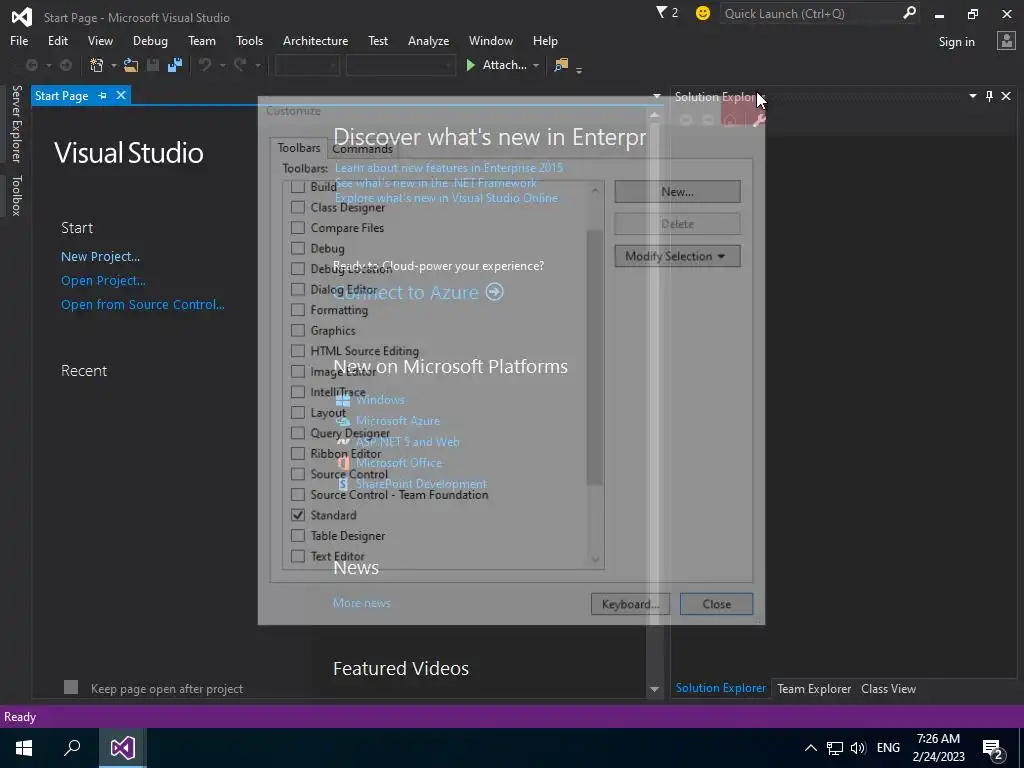Click the Visual Studio taskbar icon
This screenshot has height=768, width=1024.
[x=123, y=748]
